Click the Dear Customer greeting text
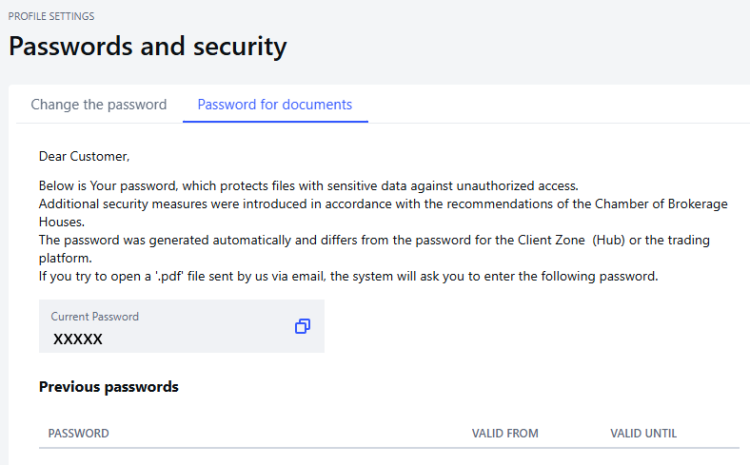This screenshot has height=465, width=750. point(85,156)
